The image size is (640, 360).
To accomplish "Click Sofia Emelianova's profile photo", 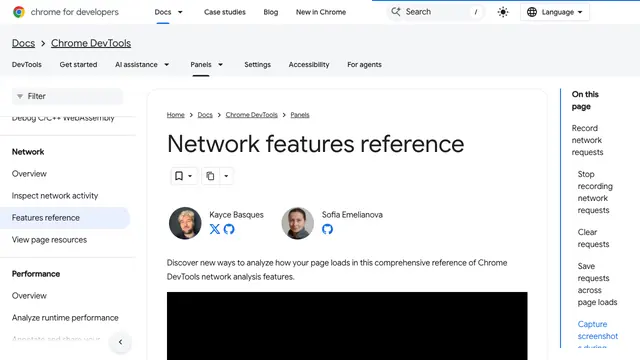I will [298, 223].
